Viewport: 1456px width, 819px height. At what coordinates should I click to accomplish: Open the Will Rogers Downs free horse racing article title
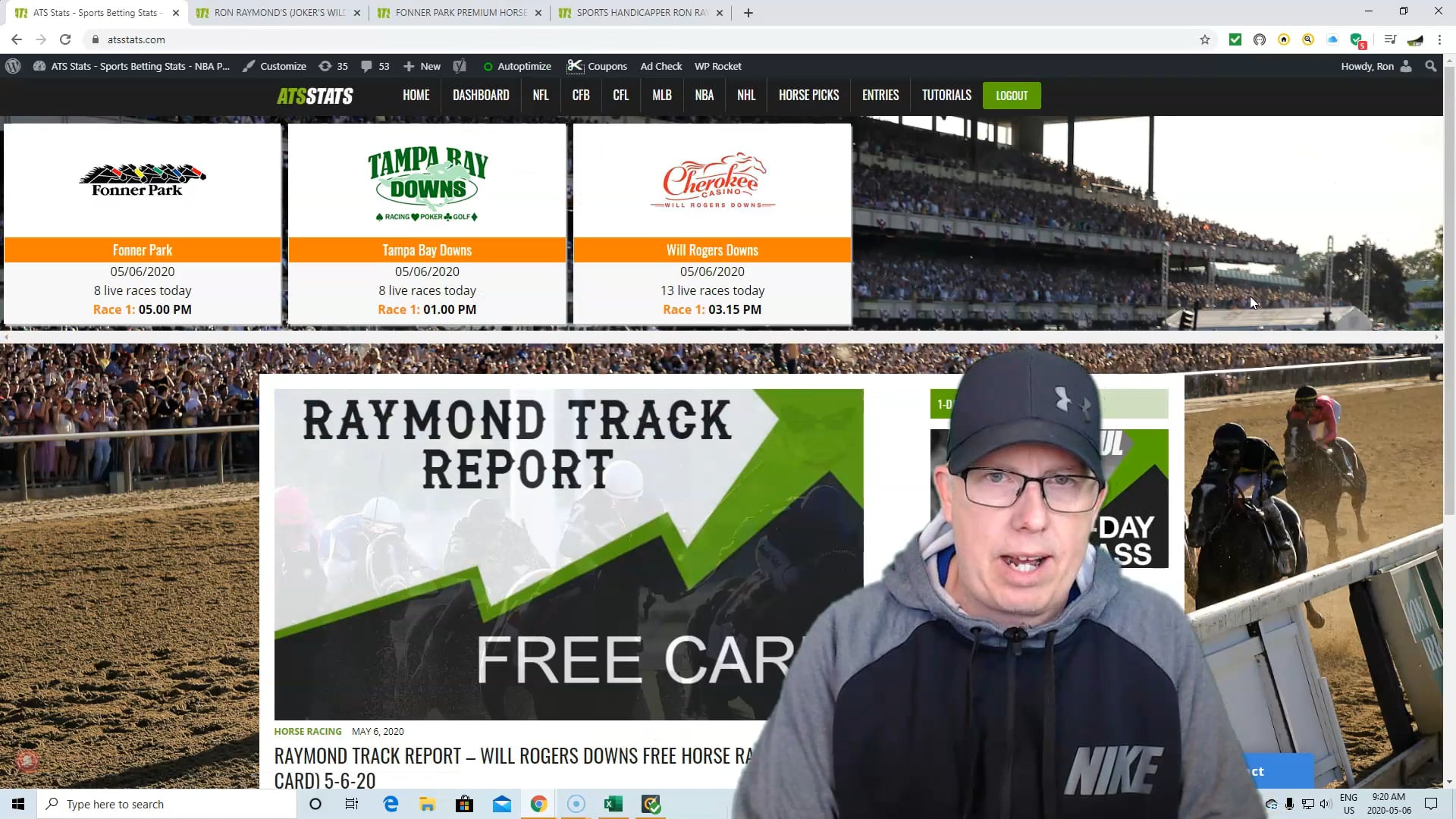pyautogui.click(x=514, y=768)
